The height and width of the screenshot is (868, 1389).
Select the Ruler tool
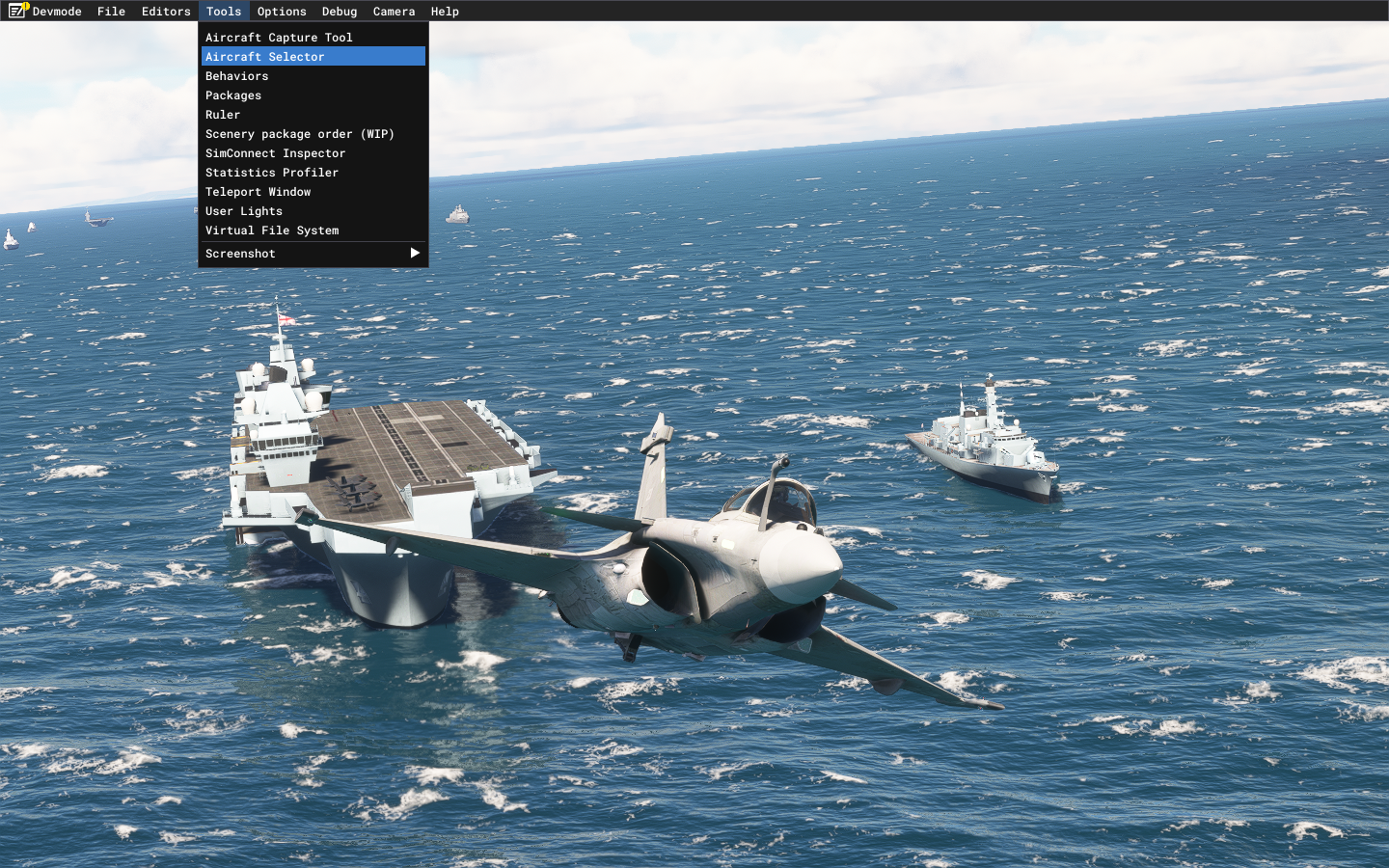click(313, 115)
